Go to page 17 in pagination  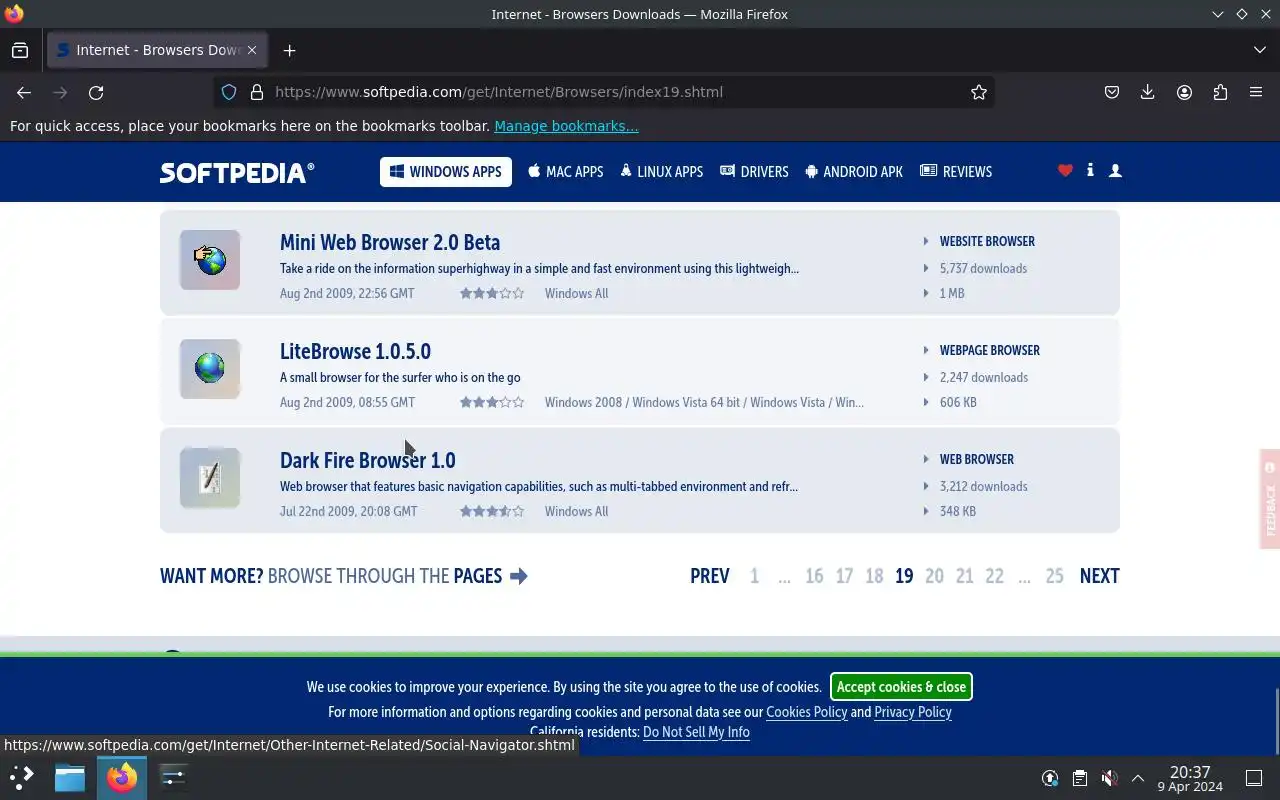(844, 576)
